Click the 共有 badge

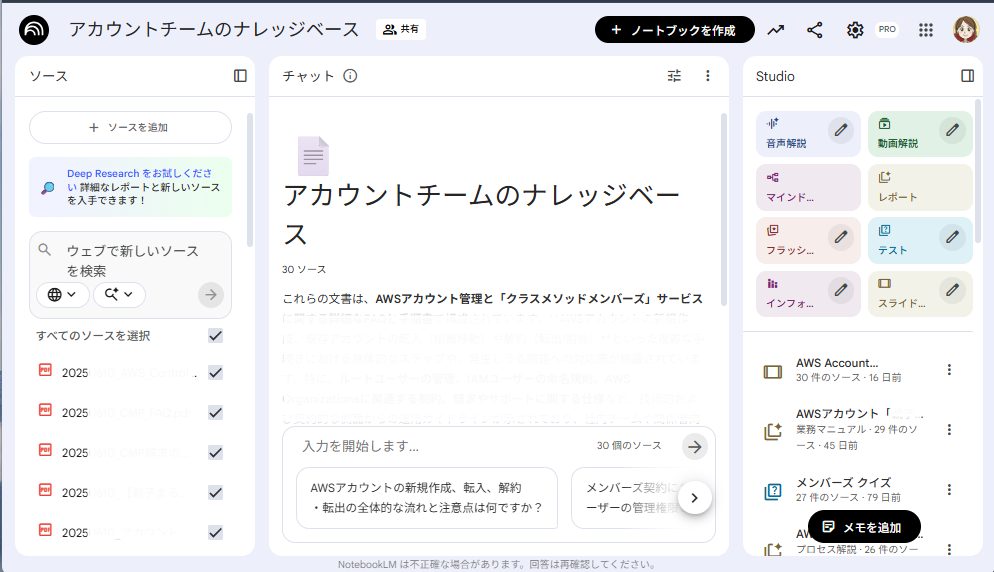401,29
